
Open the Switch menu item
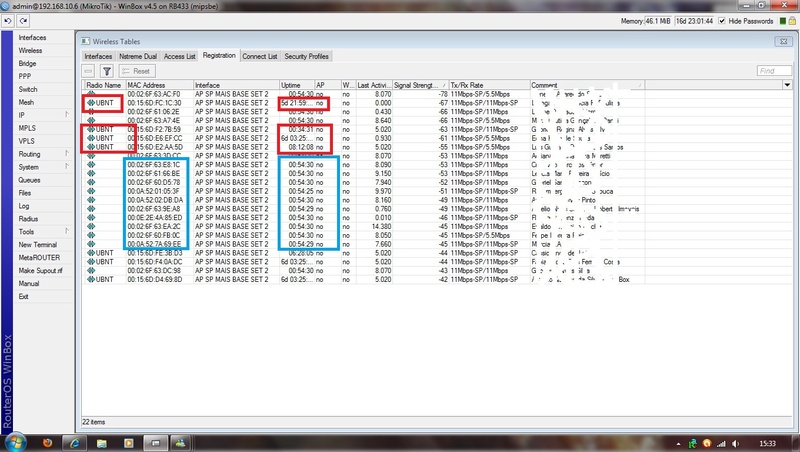28,89
